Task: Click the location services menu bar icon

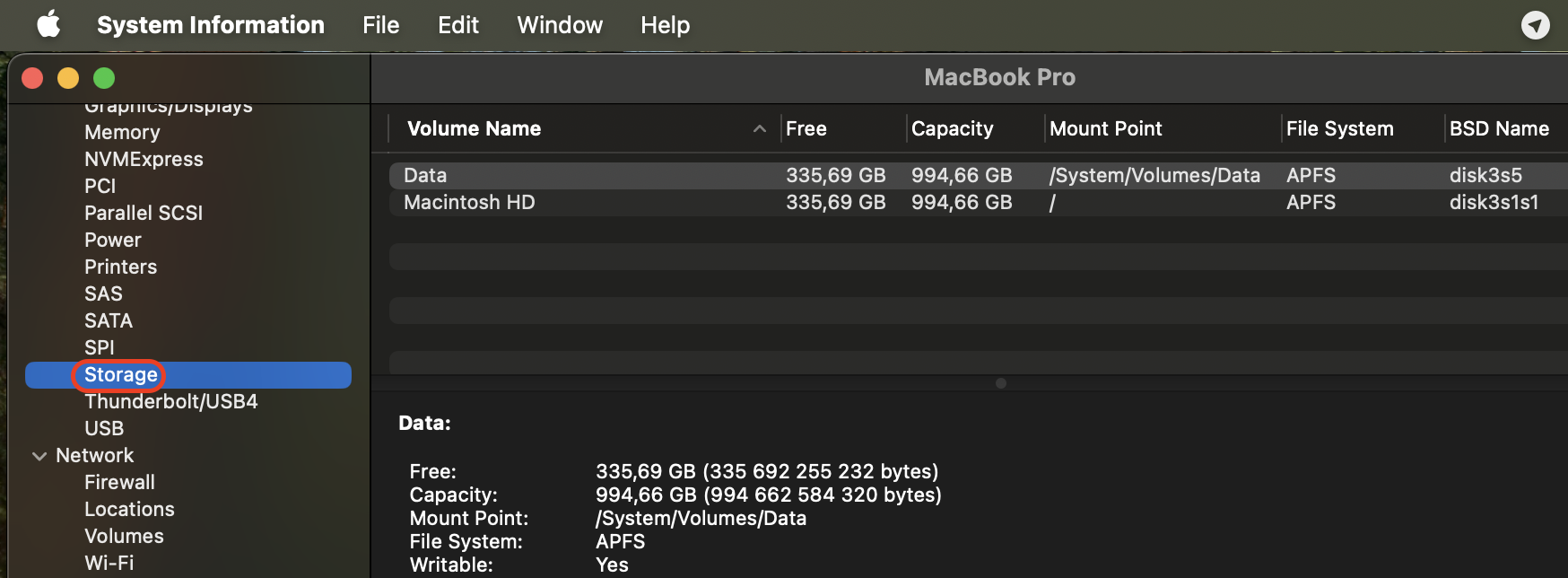Action: click(1536, 25)
